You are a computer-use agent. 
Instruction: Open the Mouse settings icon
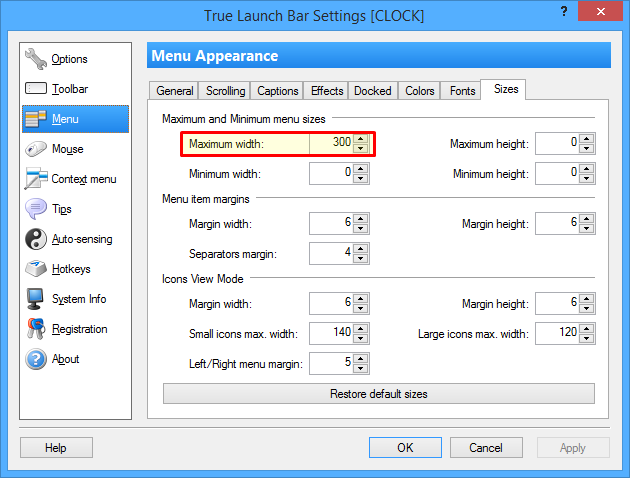coord(36,149)
